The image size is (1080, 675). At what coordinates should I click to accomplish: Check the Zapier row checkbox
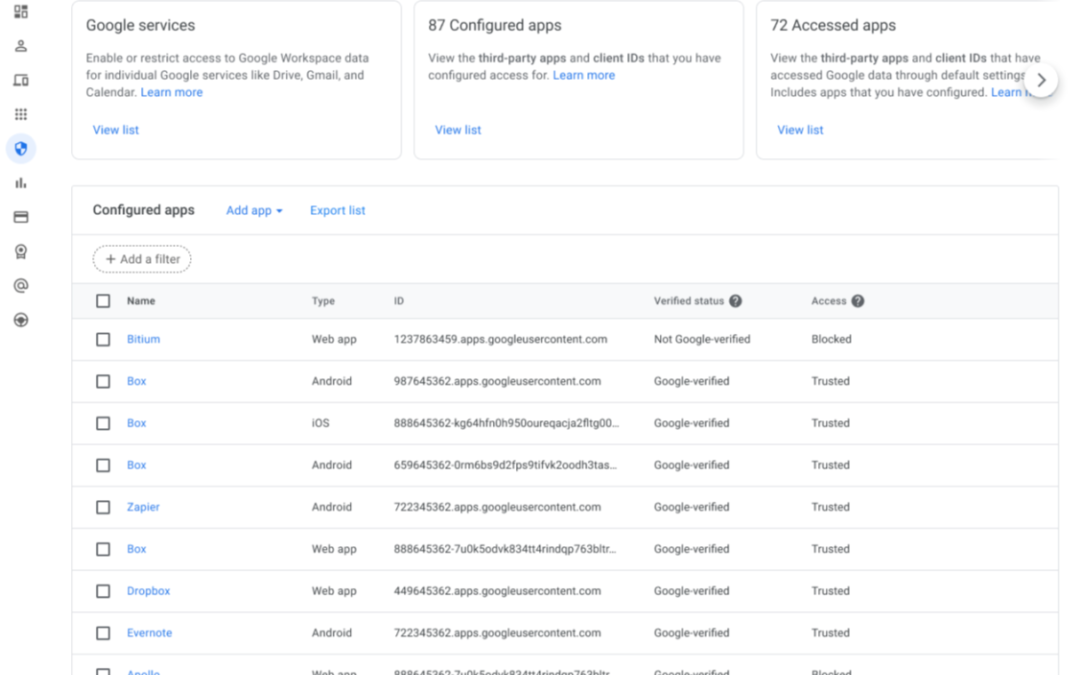103,508
